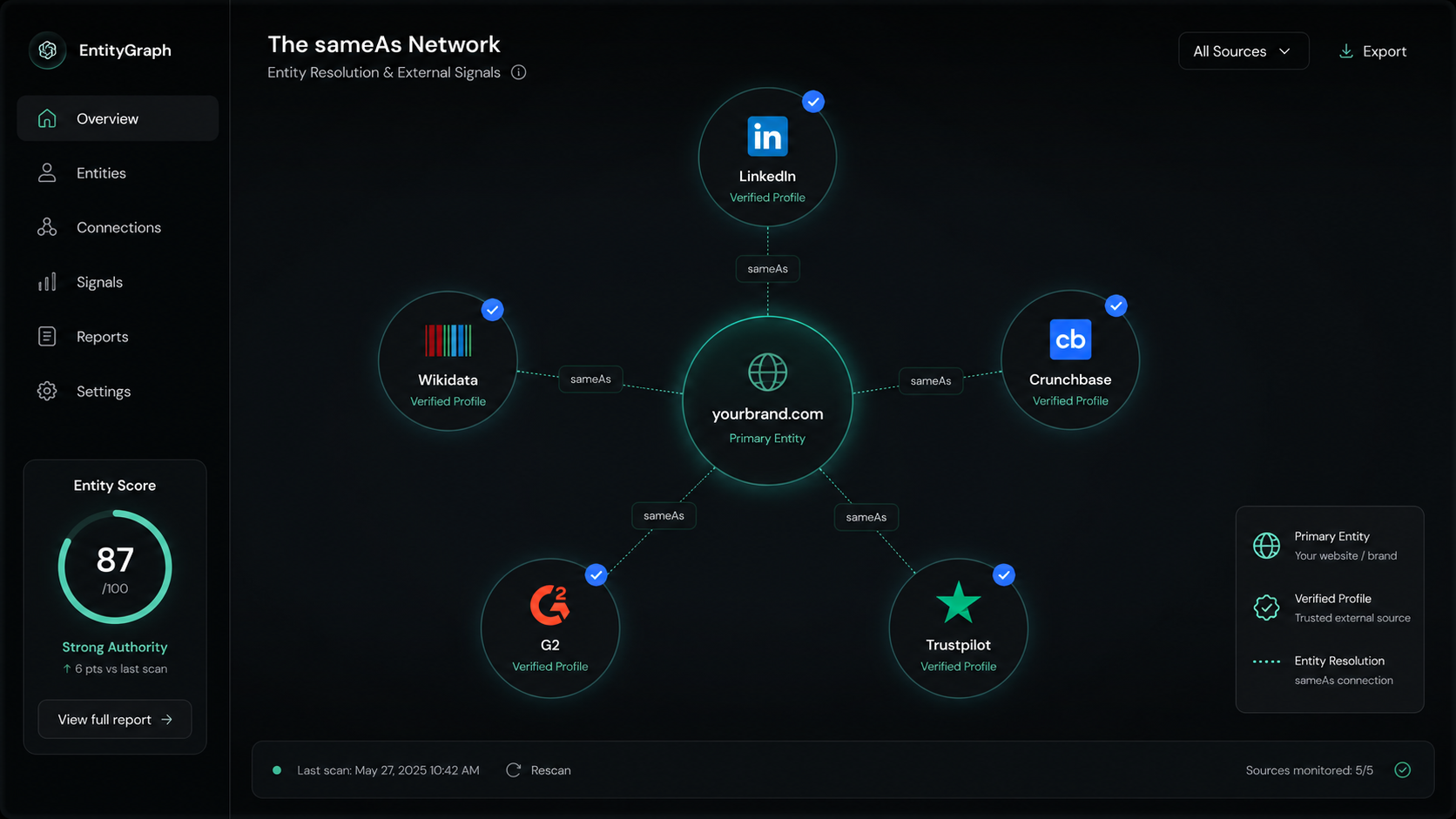The height and width of the screenshot is (819, 1456).
Task: Click the Export button label
Action: point(1385,51)
